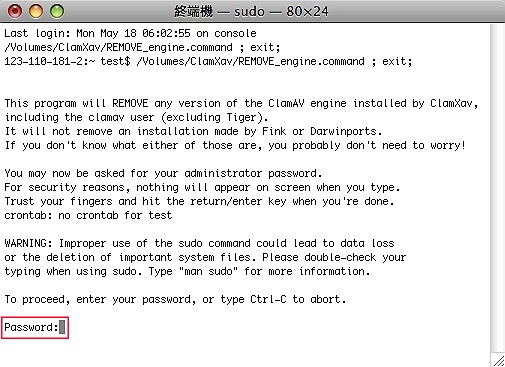Click the 'Last login: Mon May 18' line
Image resolution: width=505 pixels, height=367 pixels.
(130, 33)
